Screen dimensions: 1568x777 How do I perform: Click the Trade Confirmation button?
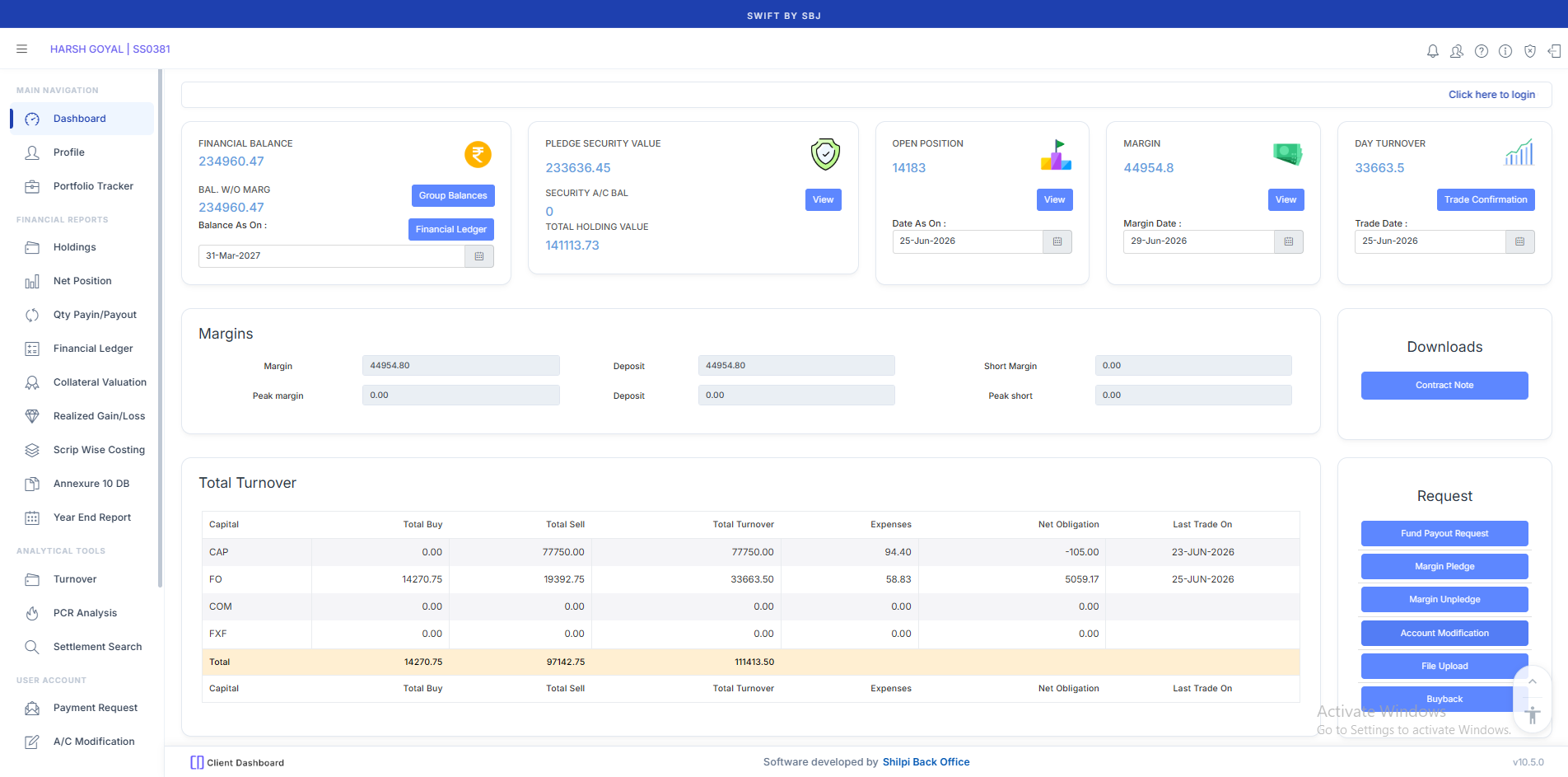point(1486,200)
